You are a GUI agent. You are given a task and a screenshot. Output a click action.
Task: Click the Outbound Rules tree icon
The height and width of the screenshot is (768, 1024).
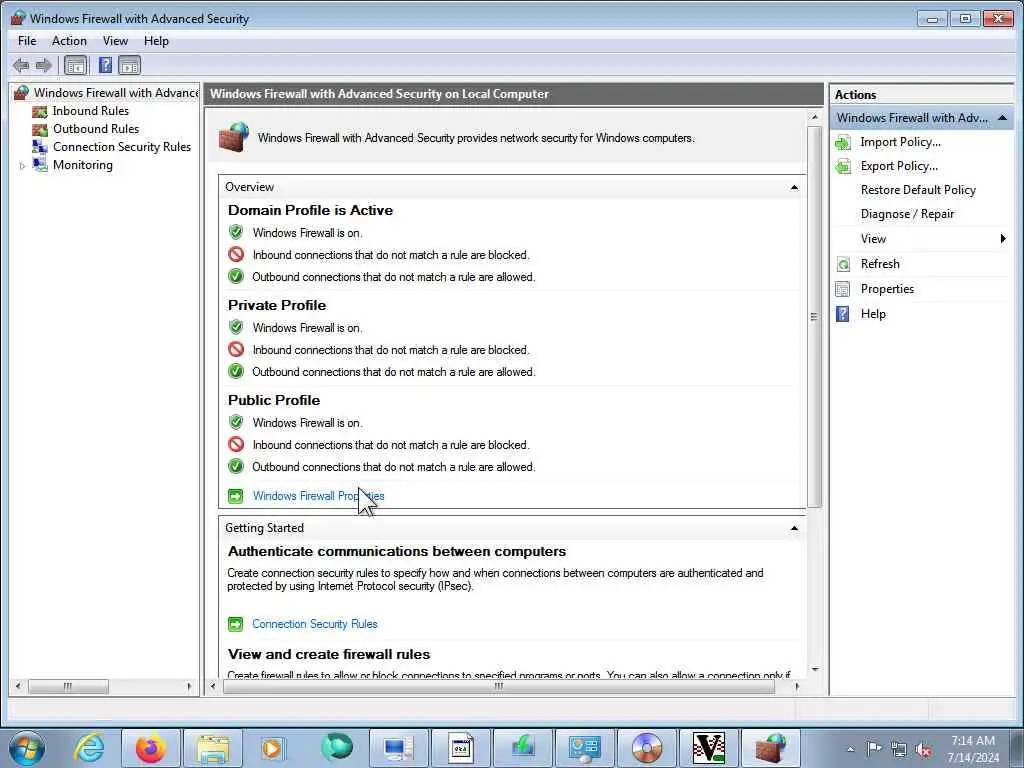pos(40,129)
